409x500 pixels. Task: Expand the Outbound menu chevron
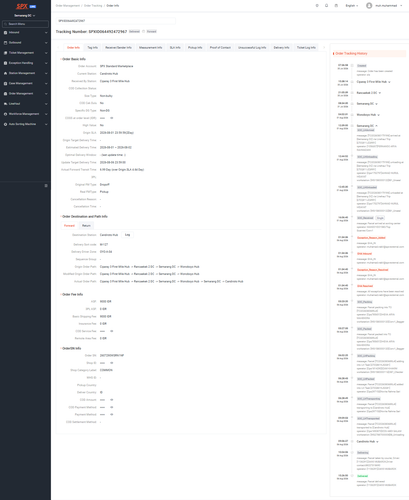[46, 43]
